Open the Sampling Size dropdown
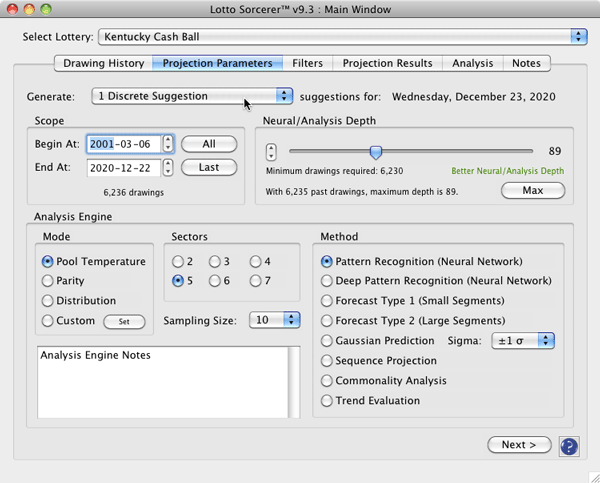The width and height of the screenshot is (600, 483). 277,321
